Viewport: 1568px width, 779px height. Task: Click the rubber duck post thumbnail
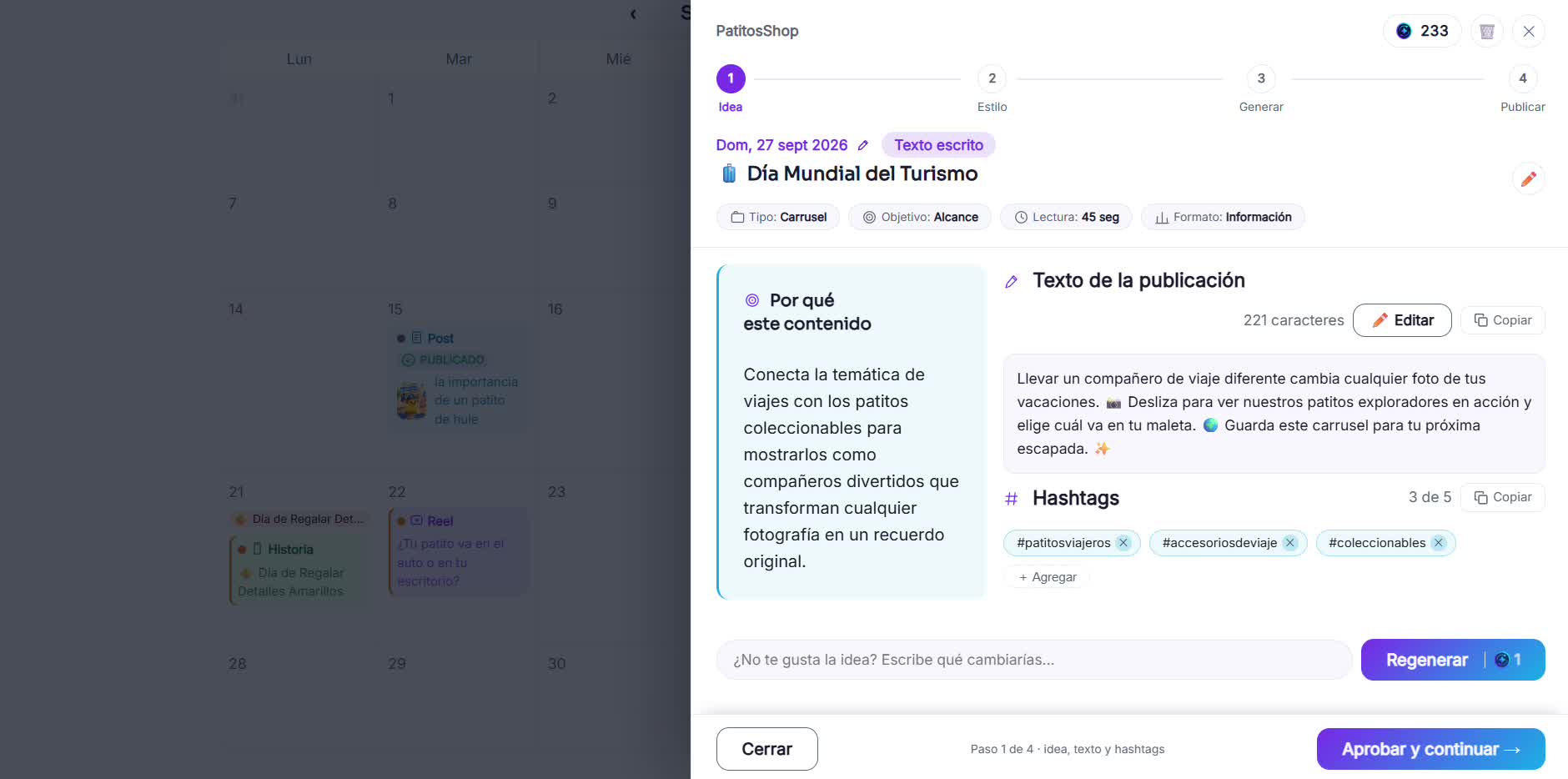(411, 400)
